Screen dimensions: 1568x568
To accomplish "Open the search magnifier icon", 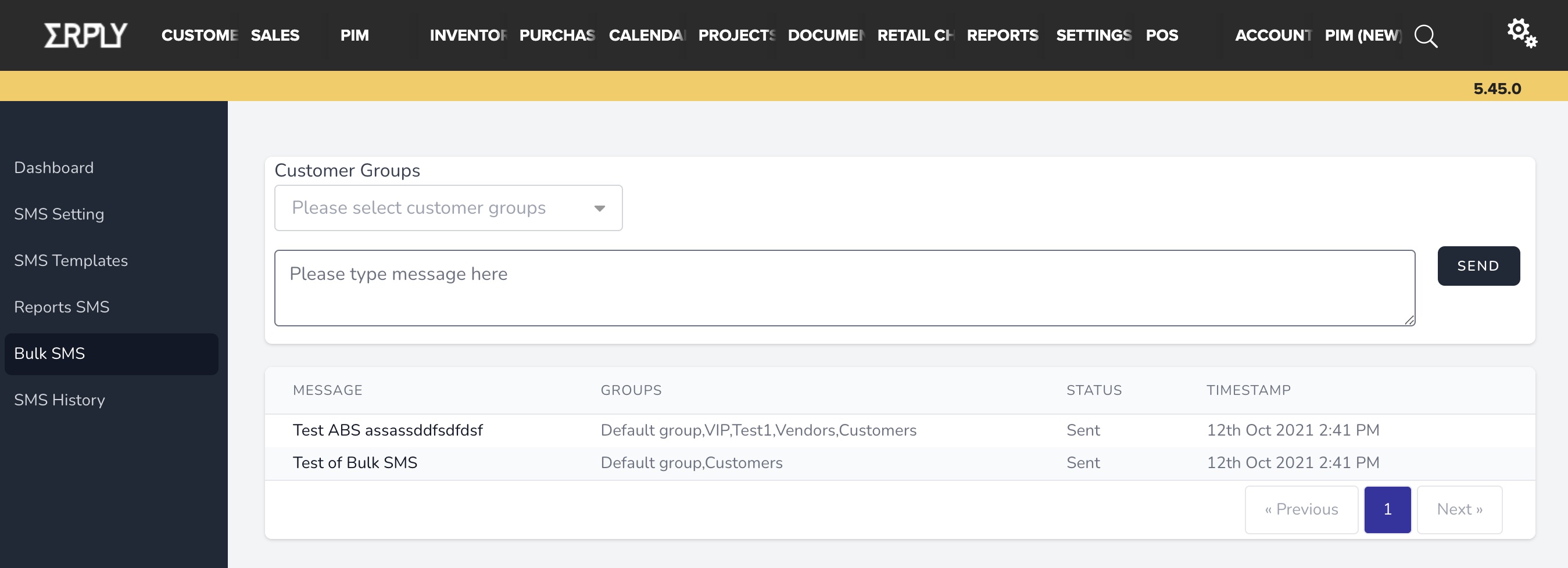I will 1425,37.
